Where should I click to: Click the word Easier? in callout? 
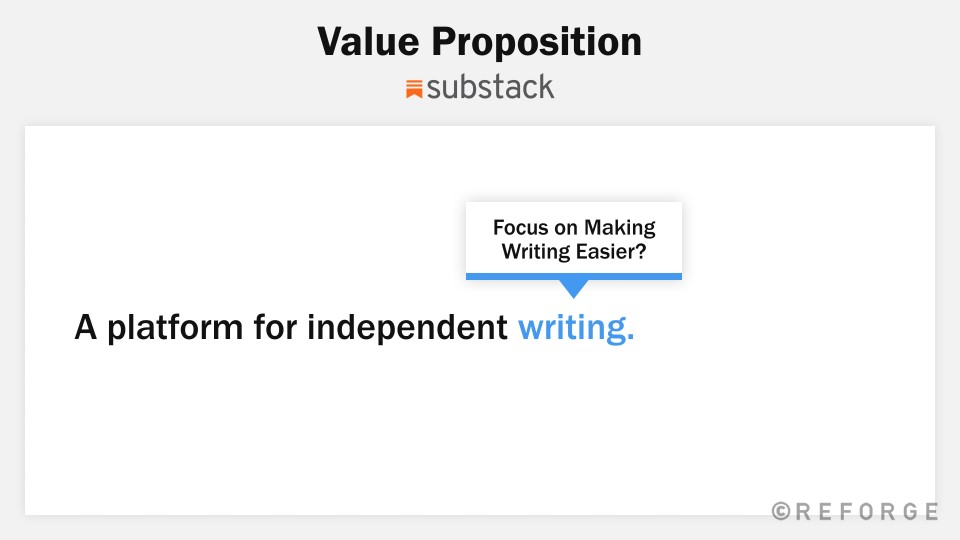[611, 251]
